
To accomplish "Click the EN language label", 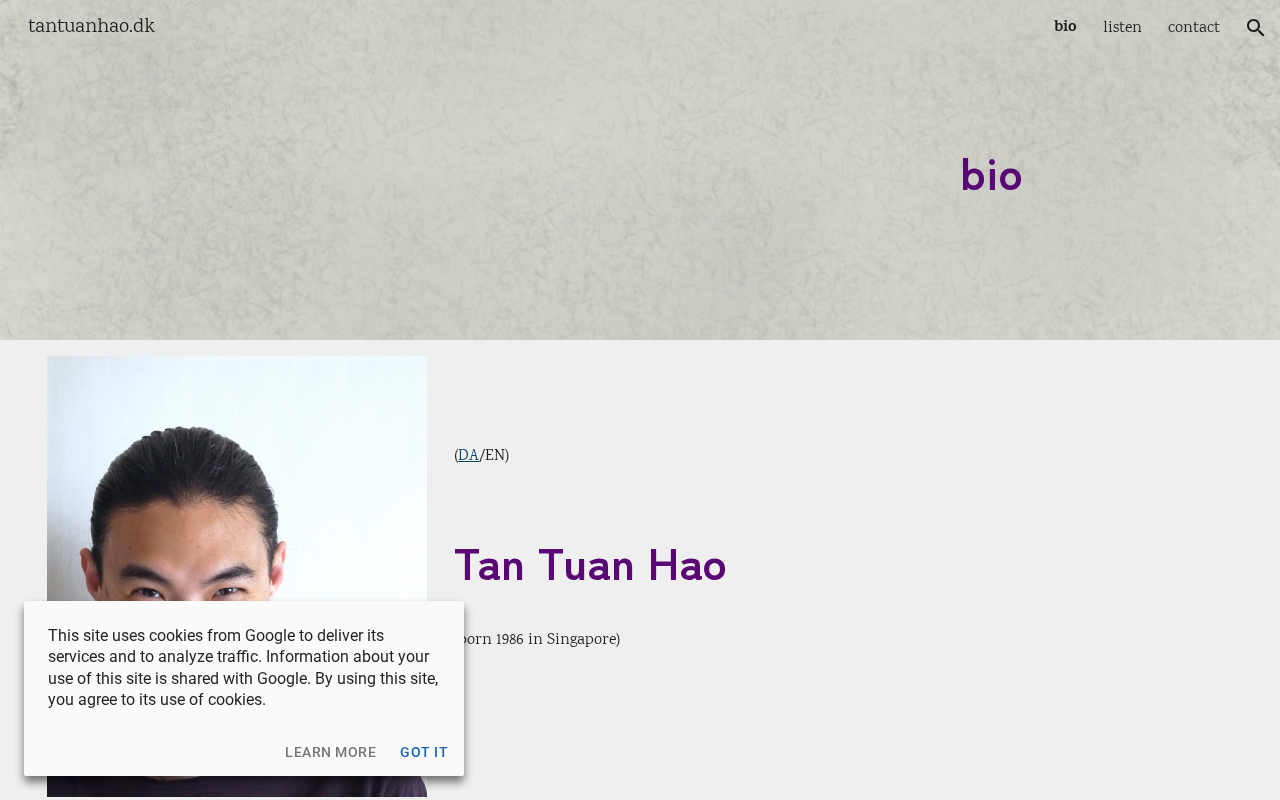I will (x=495, y=455).
